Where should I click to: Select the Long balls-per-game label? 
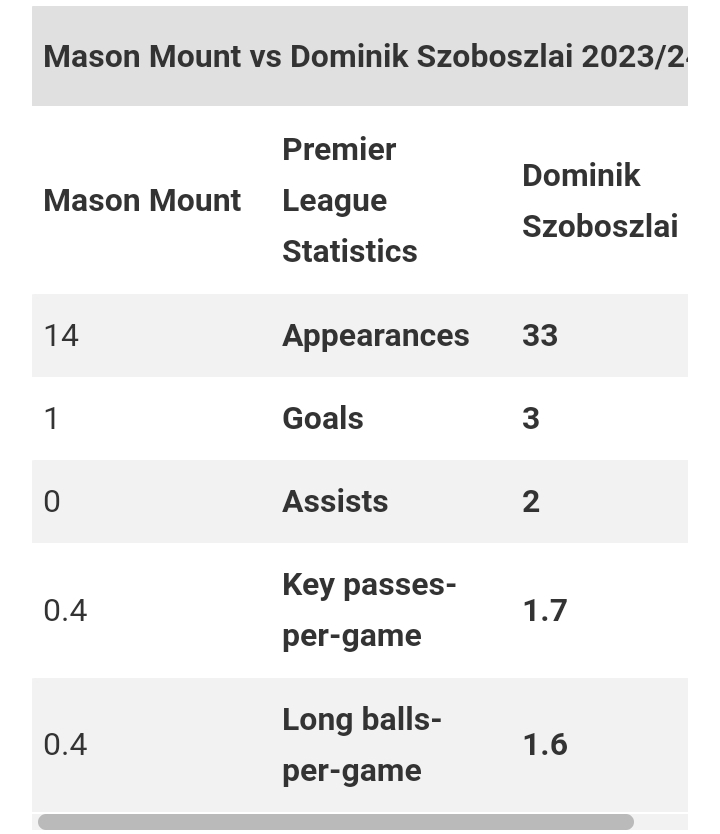coord(362,745)
